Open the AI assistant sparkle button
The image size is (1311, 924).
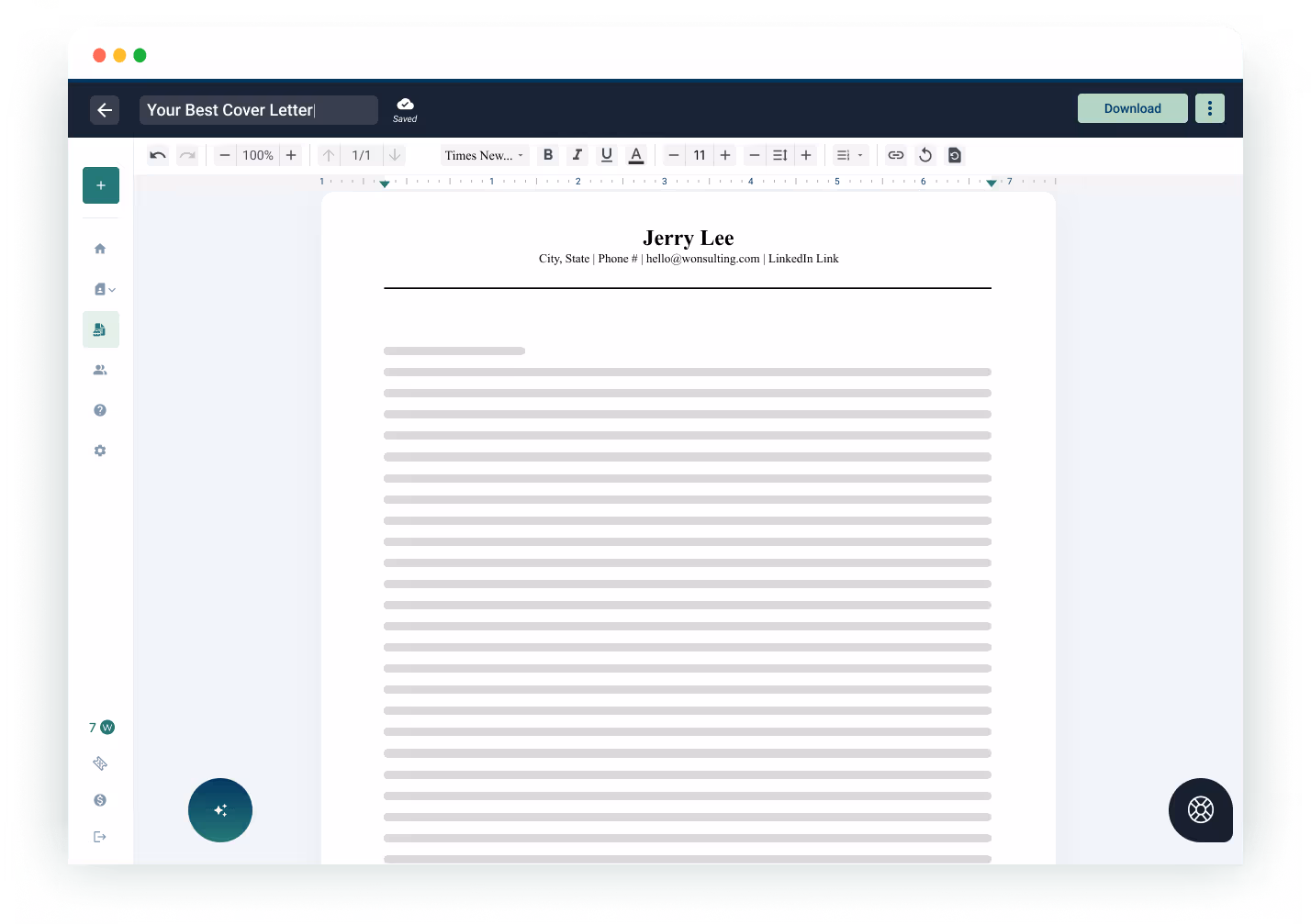coord(220,810)
